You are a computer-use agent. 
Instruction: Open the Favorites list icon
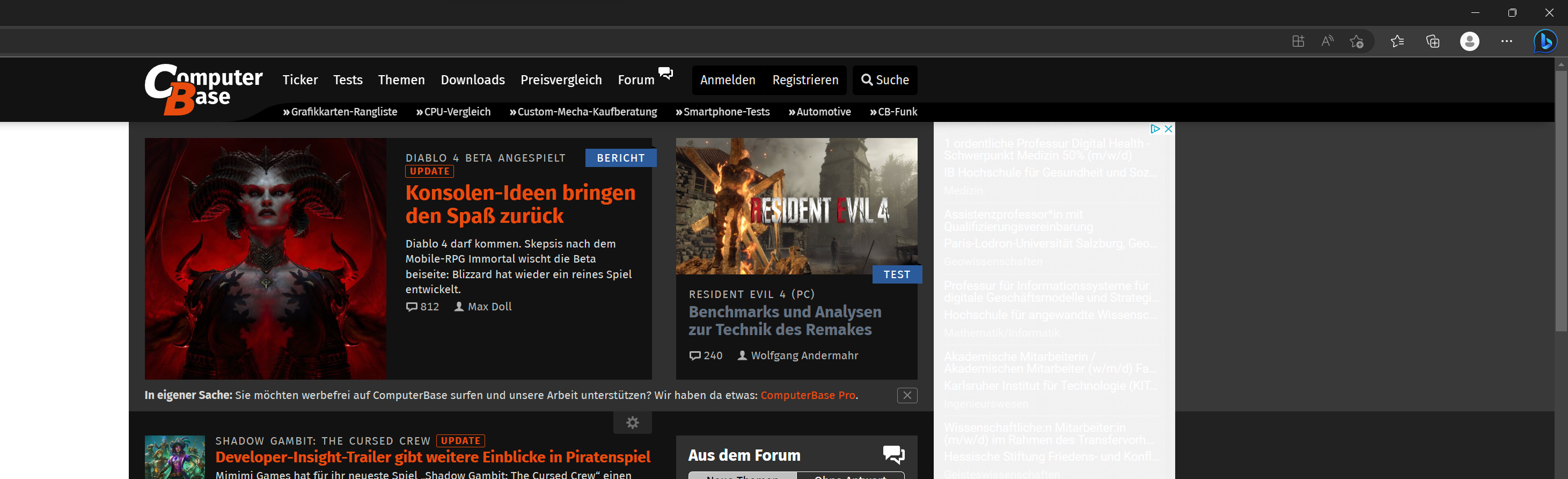pos(1397,41)
